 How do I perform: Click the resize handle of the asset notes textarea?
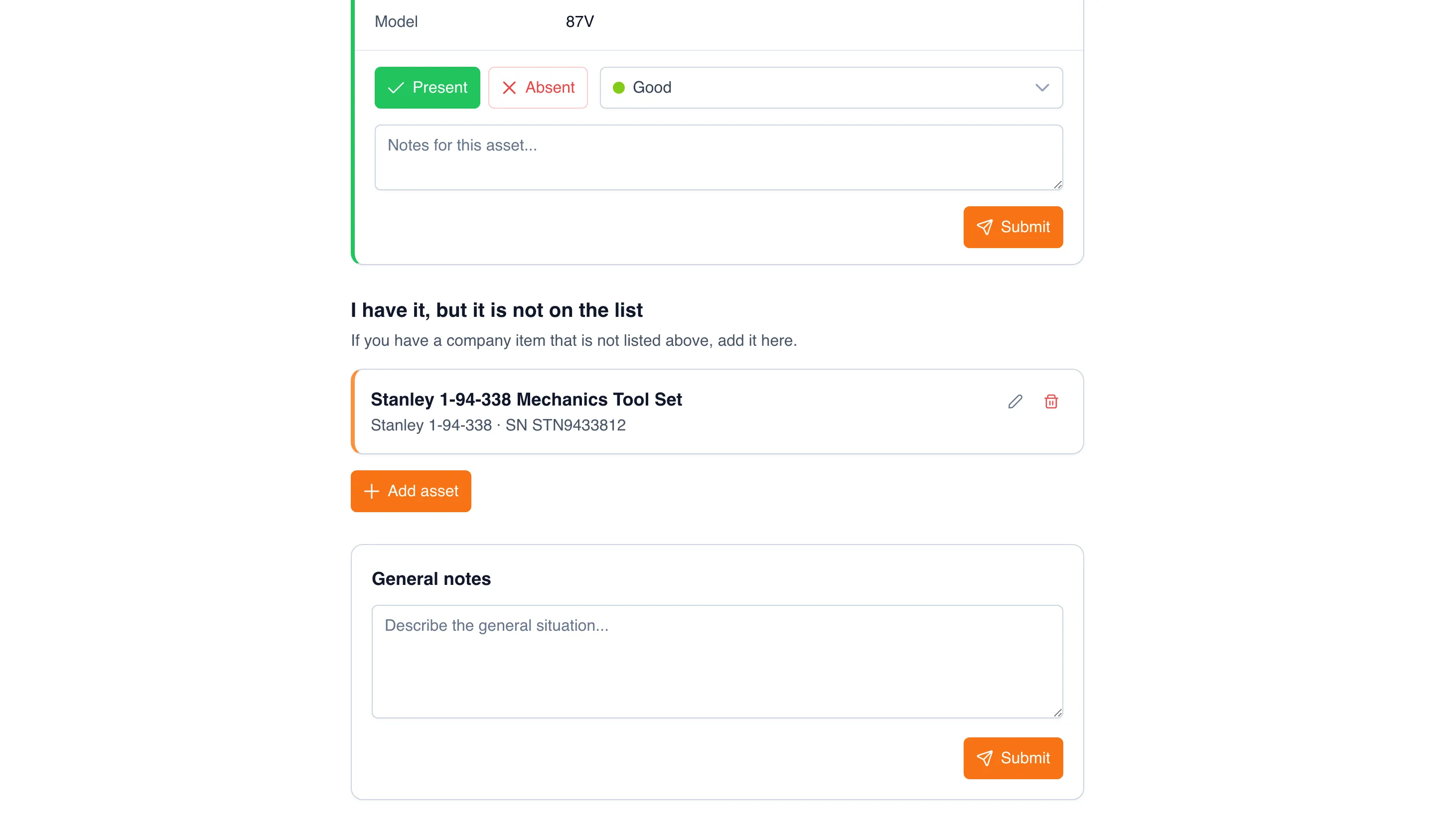(x=1057, y=184)
